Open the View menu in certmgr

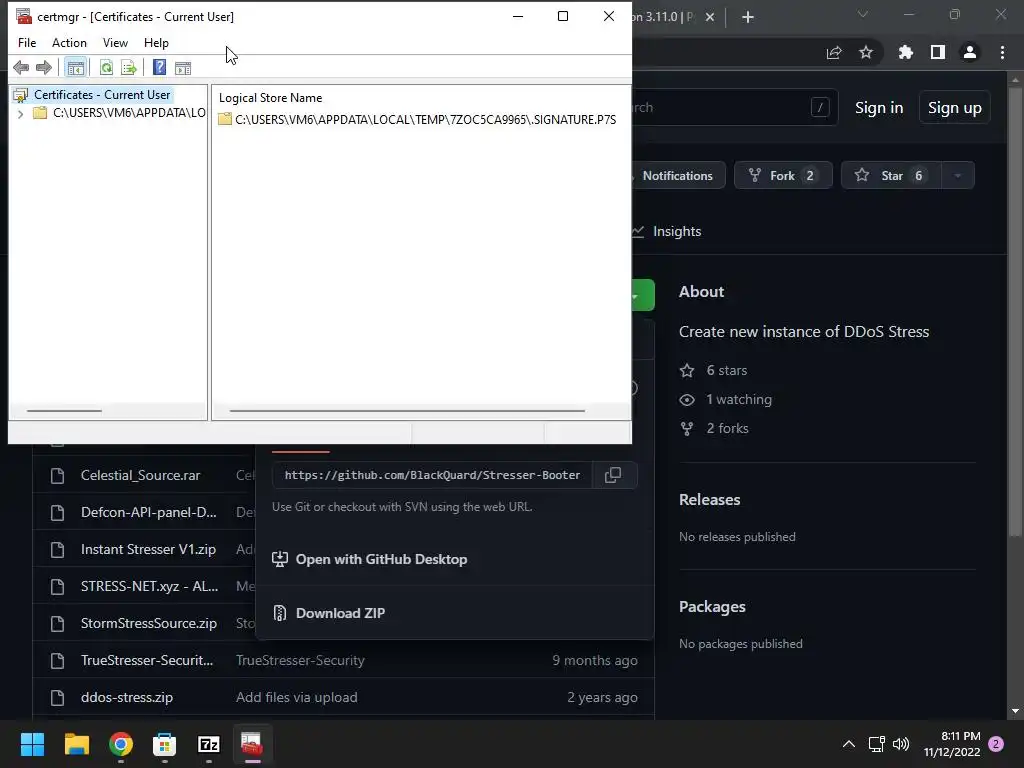115,42
